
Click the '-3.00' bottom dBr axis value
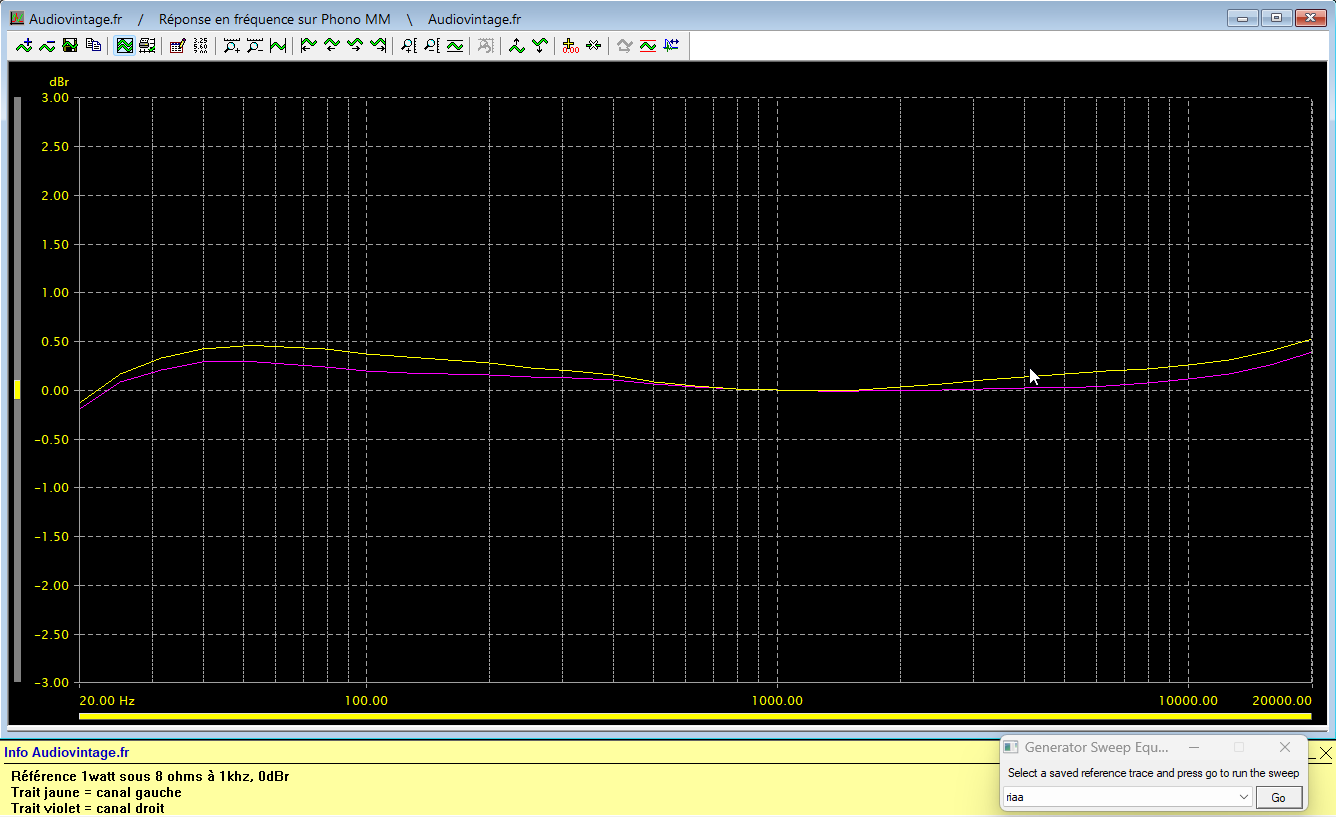click(53, 683)
